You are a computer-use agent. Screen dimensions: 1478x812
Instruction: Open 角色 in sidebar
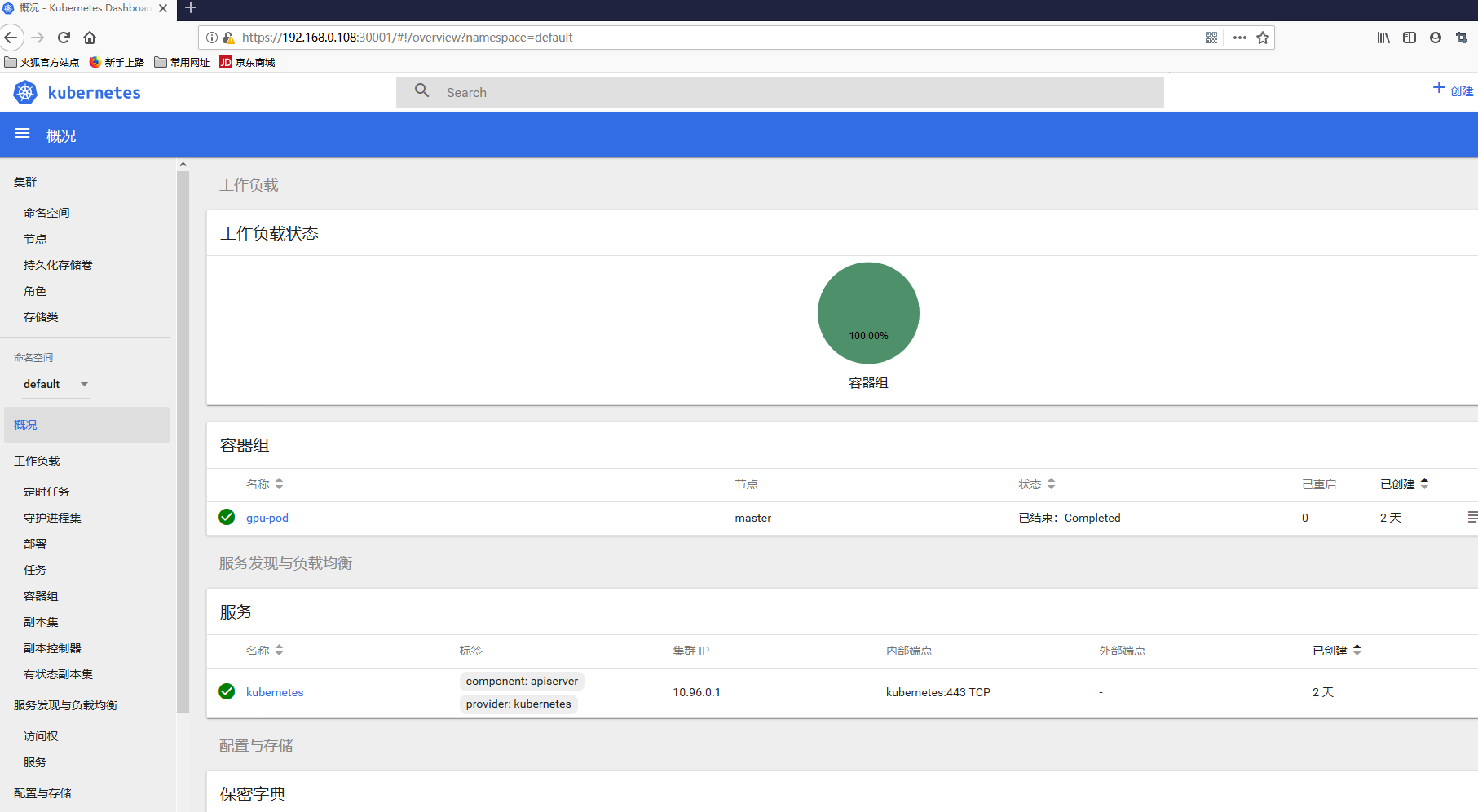[x=35, y=291]
